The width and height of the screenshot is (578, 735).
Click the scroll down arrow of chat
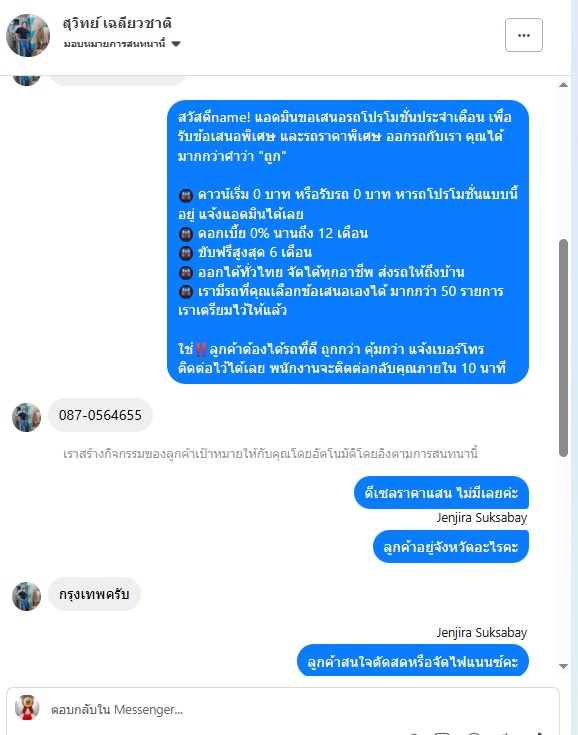[x=563, y=666]
